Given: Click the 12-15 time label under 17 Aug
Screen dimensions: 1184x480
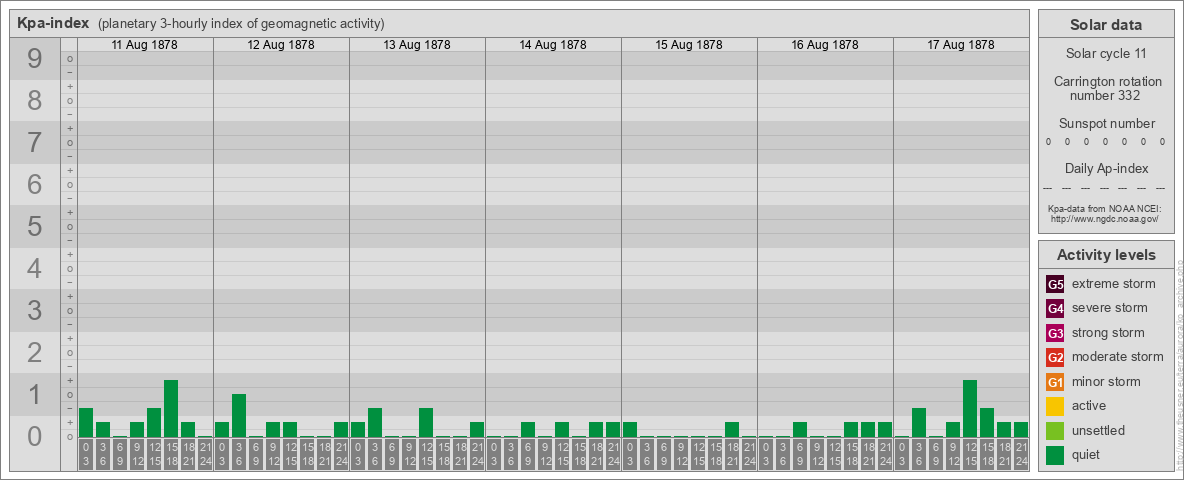Looking at the screenshot, I should click(x=970, y=454).
